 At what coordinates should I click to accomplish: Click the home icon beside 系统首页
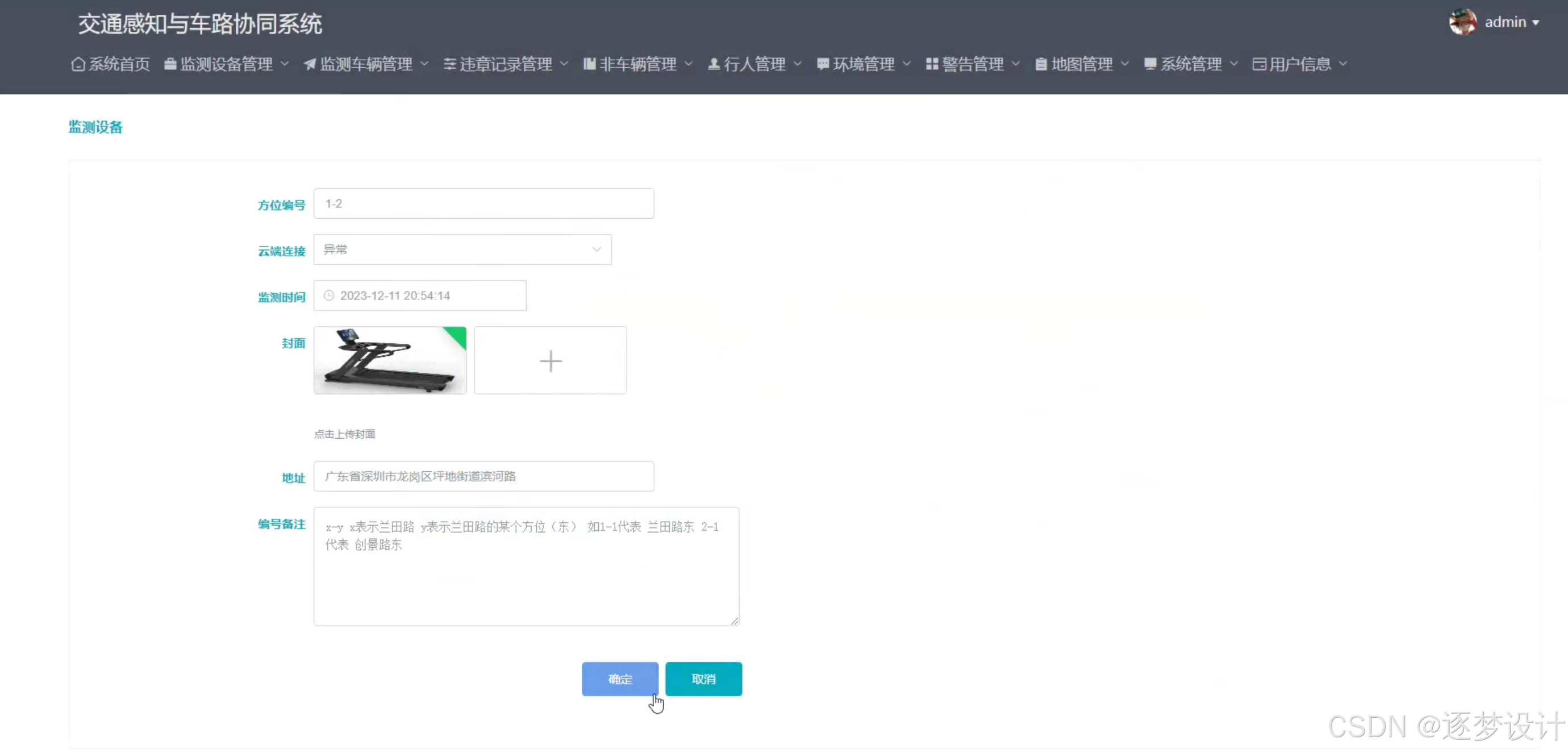[x=78, y=64]
